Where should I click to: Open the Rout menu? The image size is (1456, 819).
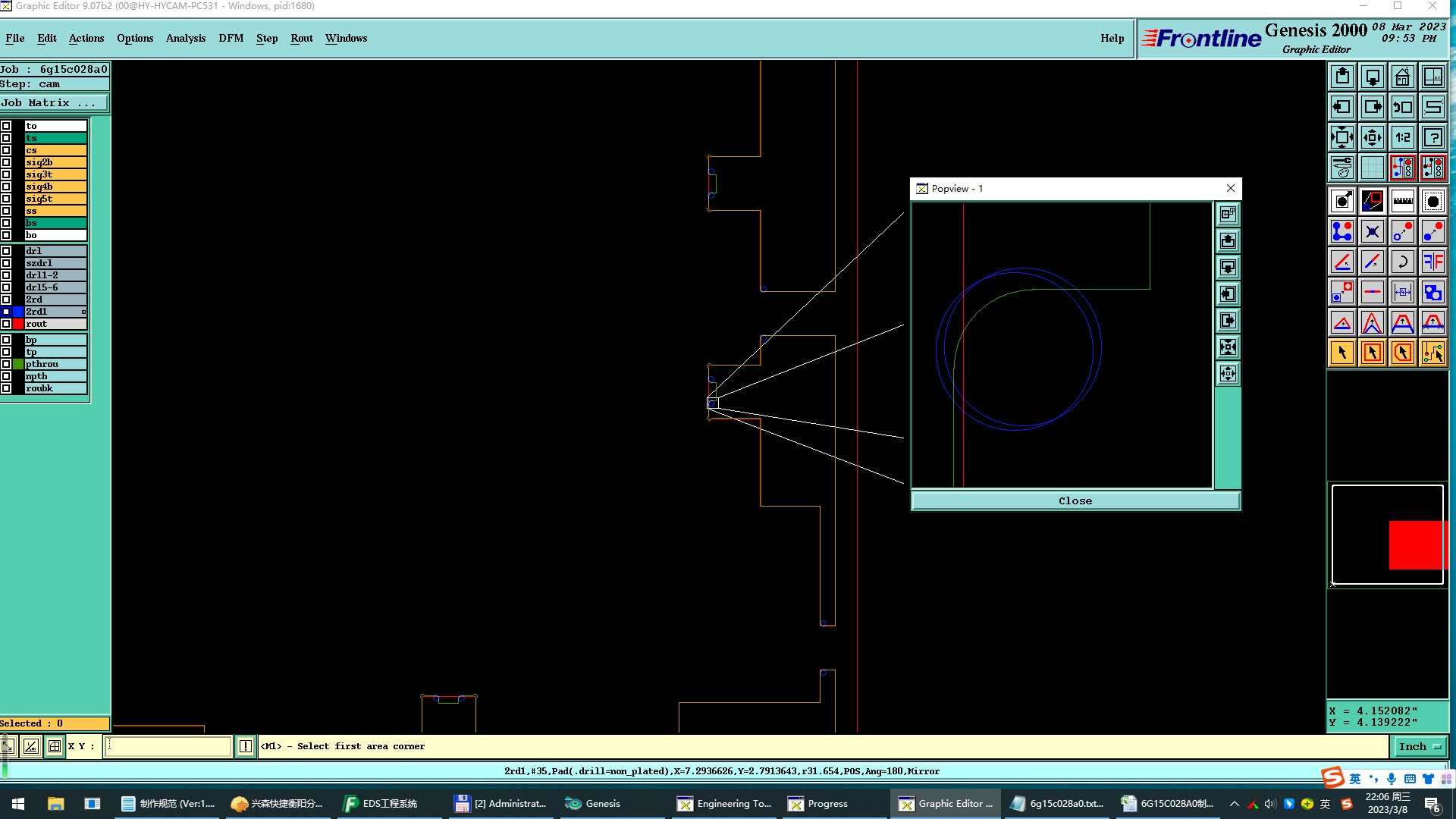click(301, 38)
